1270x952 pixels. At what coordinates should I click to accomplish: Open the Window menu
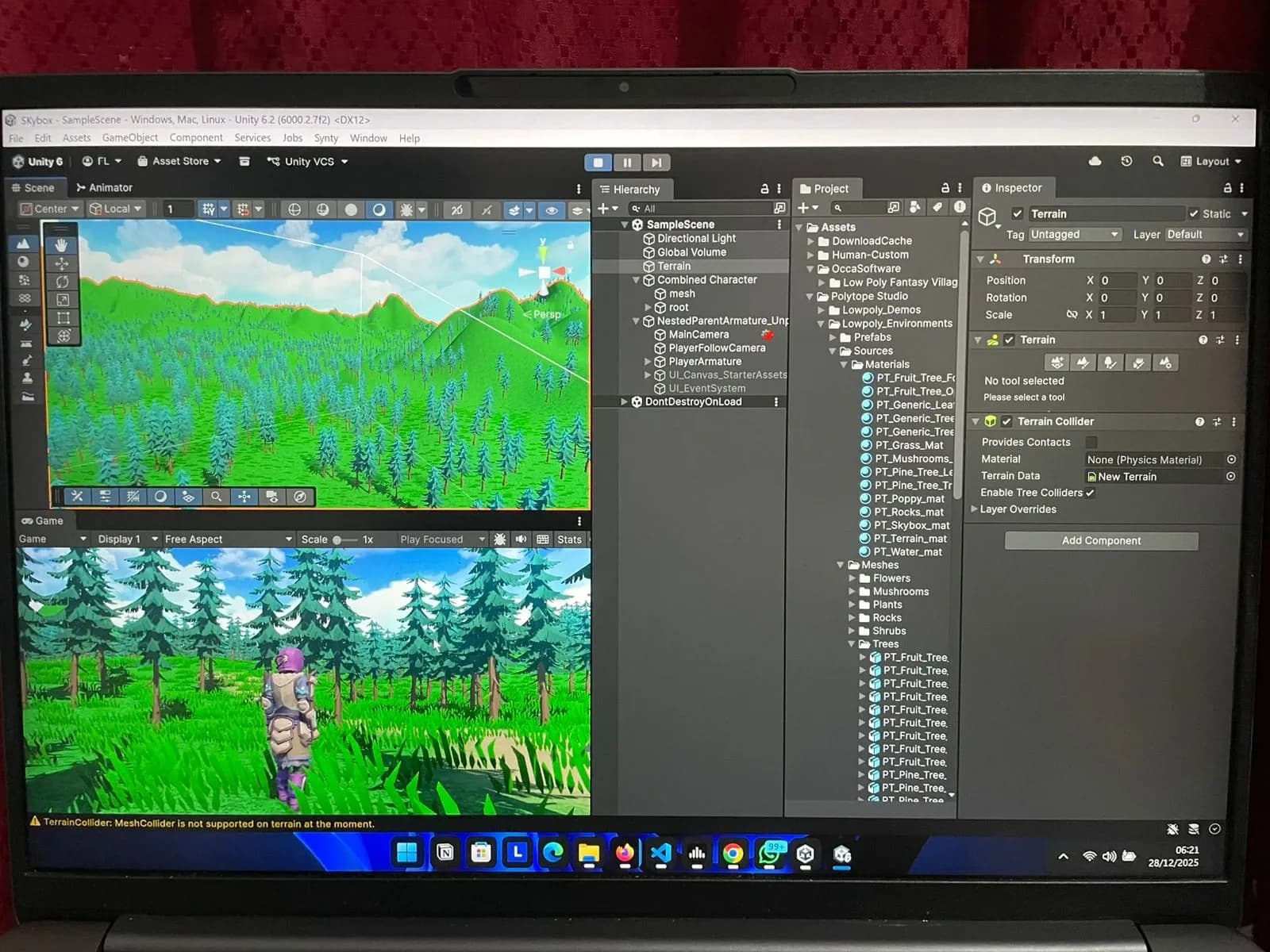tap(368, 138)
